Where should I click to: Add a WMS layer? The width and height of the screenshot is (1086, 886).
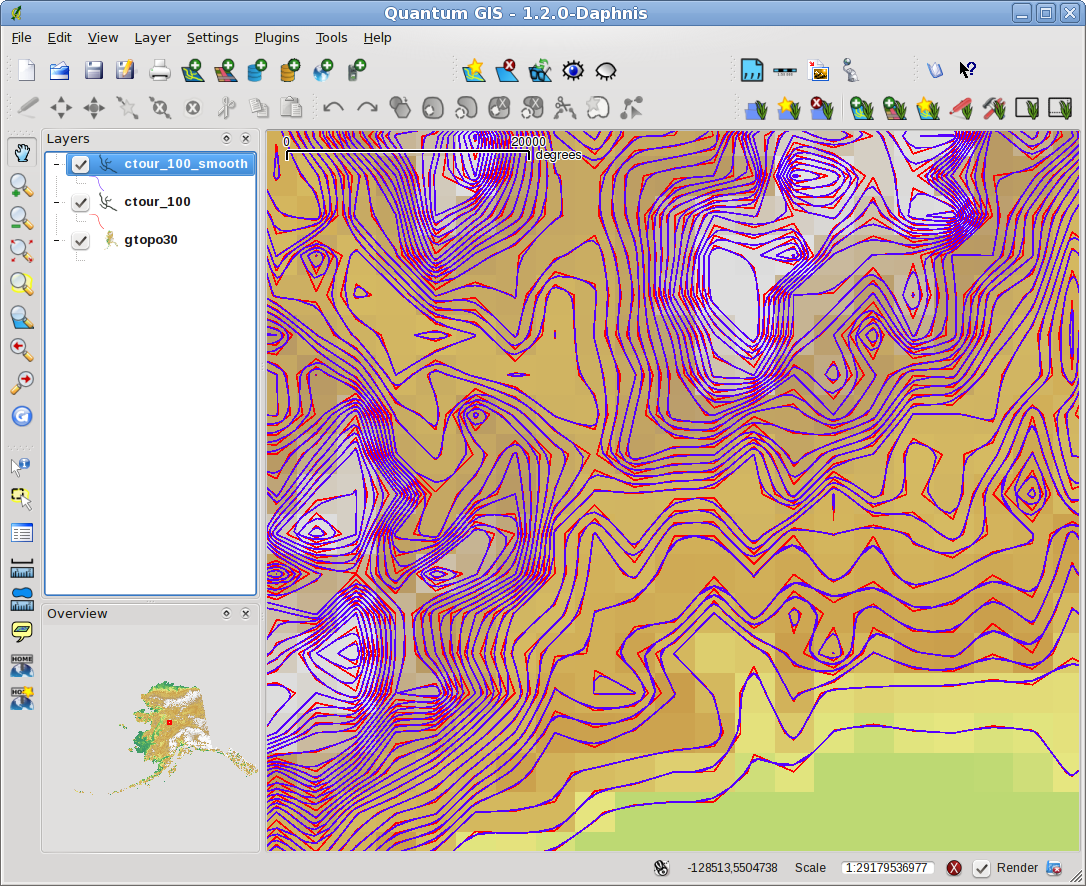tap(323, 71)
